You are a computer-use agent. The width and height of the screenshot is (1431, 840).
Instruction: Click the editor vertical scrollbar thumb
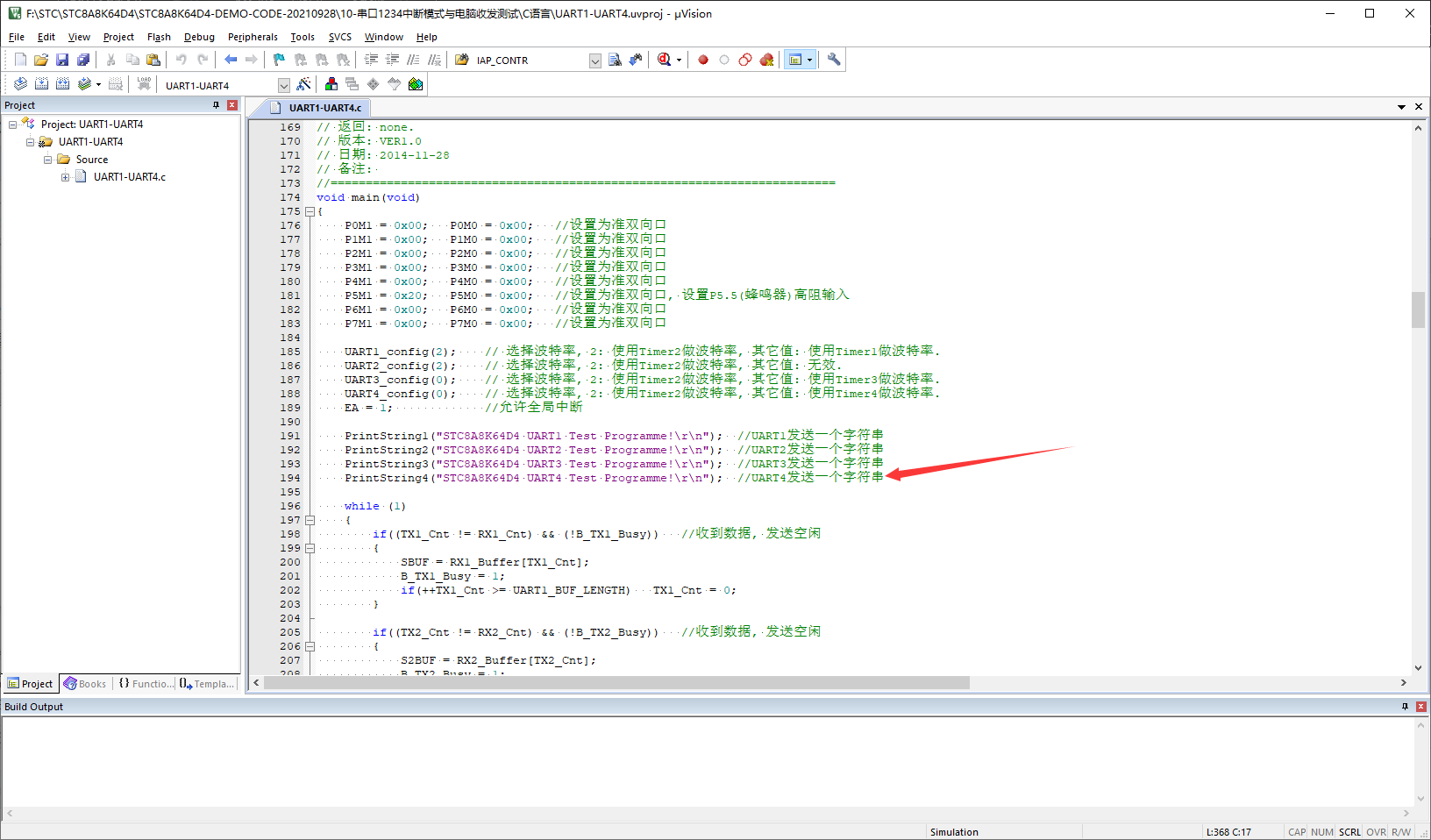(x=1418, y=310)
